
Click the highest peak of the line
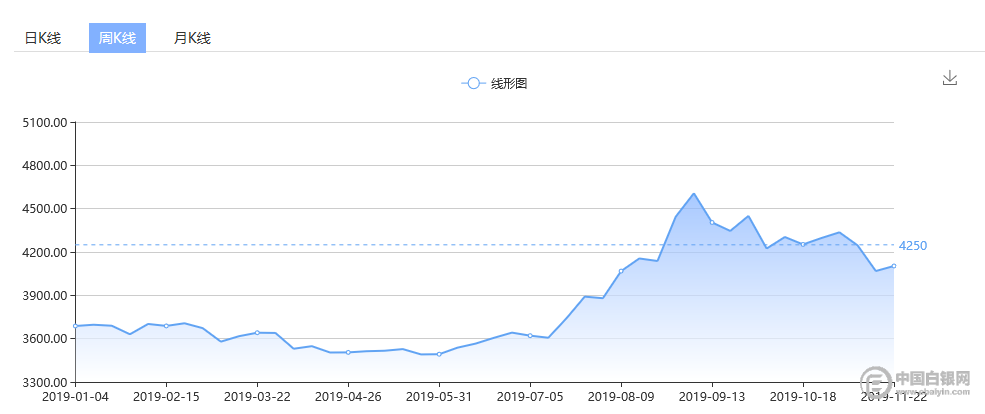(x=694, y=194)
